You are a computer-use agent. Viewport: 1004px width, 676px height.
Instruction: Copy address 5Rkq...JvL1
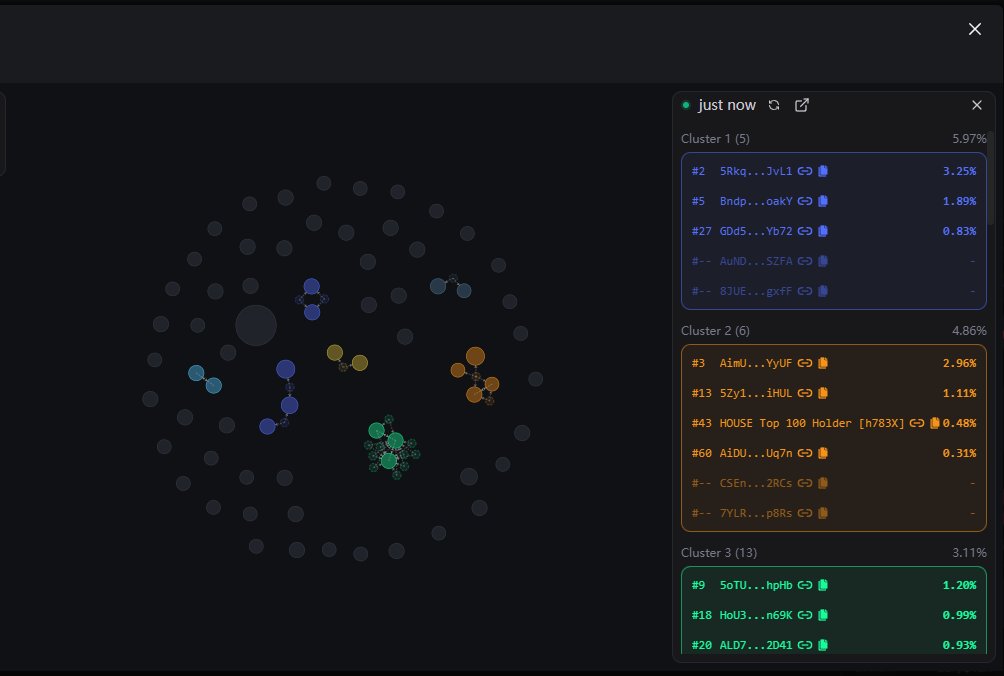tap(823, 171)
